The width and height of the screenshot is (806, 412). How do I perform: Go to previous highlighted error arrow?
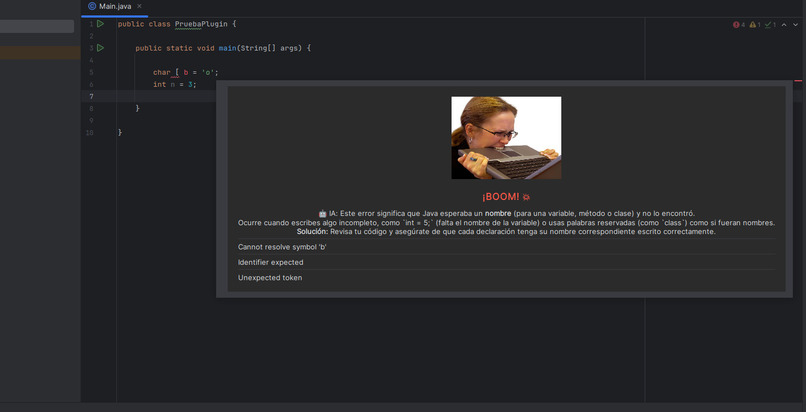click(784, 25)
